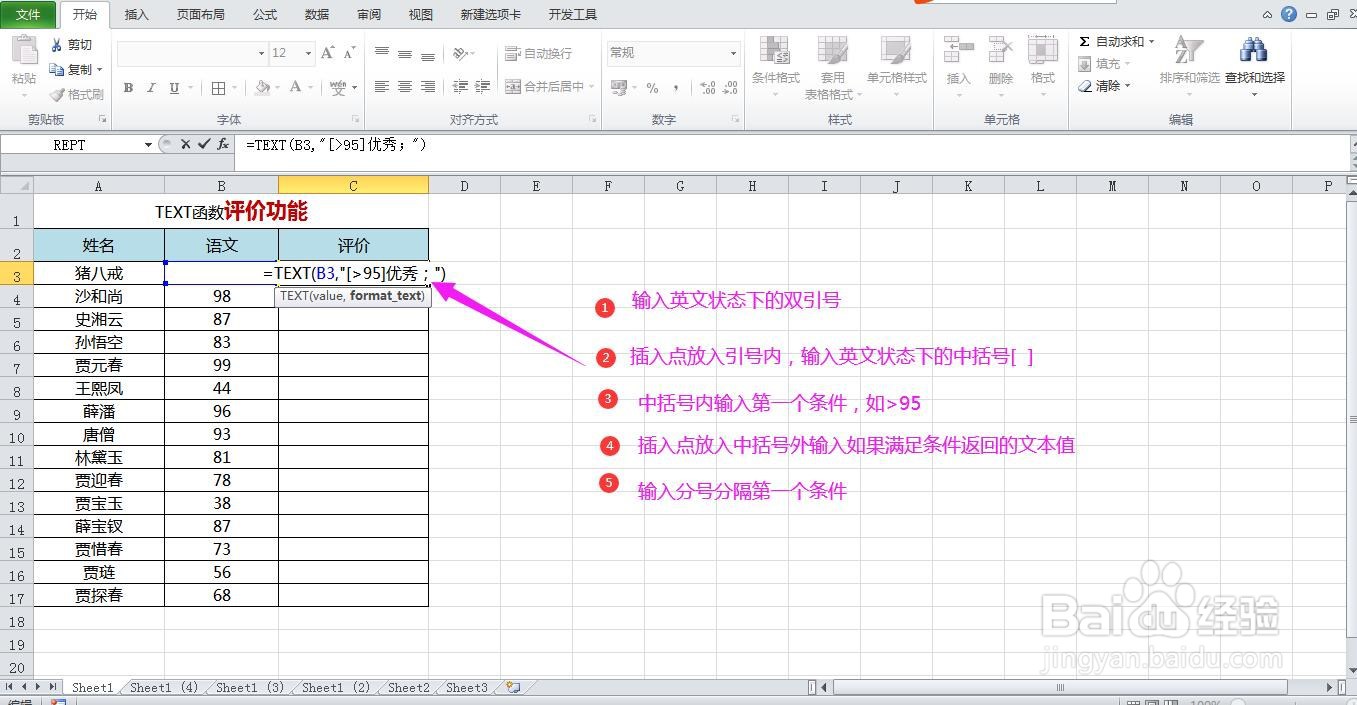Click the cell borders icon
Screen dimensions: 1357x705
tap(219, 88)
